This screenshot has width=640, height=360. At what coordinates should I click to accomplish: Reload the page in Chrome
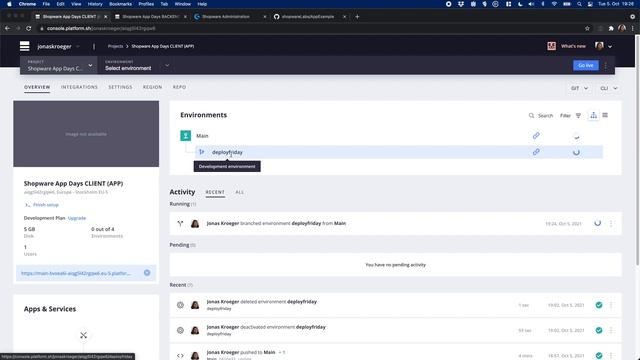pos(29,28)
